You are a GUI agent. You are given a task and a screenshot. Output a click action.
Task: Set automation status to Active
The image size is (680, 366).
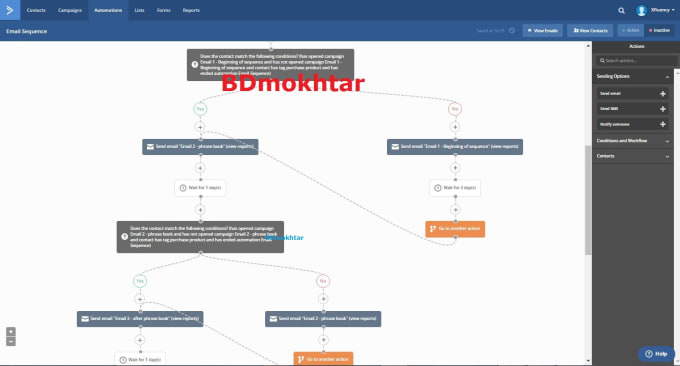pyautogui.click(x=630, y=30)
